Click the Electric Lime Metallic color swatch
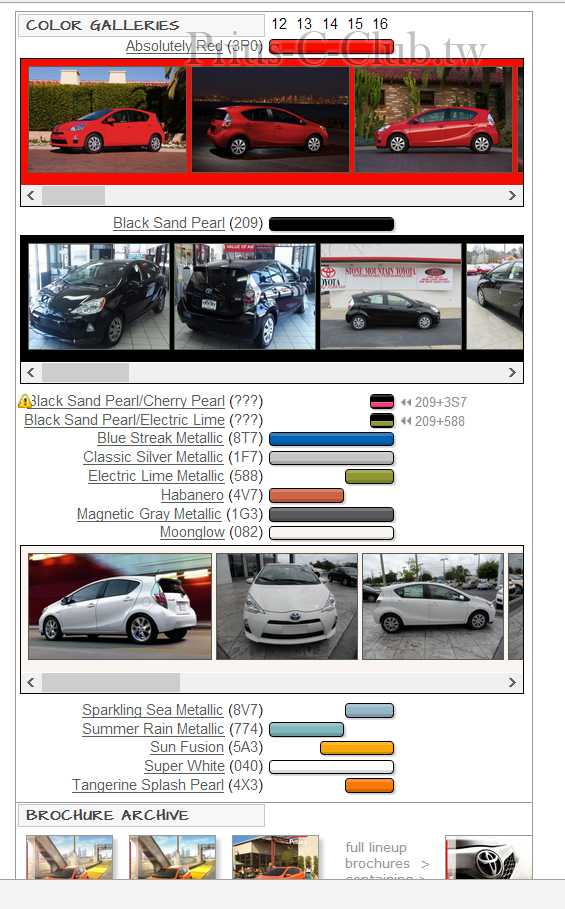Viewport: 565px width, 909px height. pos(370,477)
